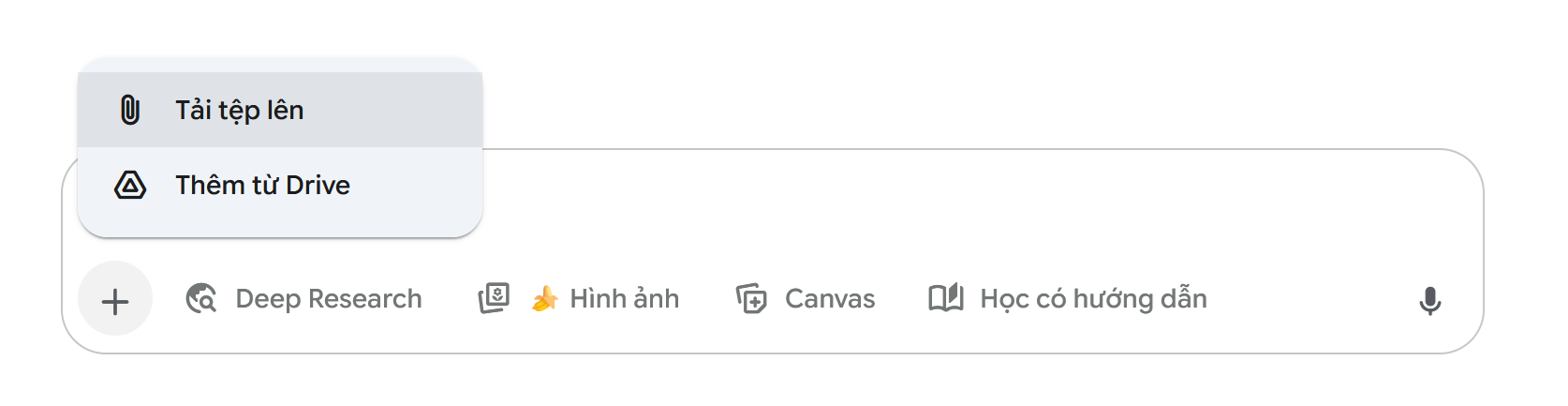Collapse the upload menu with the plus button

[x=115, y=301]
